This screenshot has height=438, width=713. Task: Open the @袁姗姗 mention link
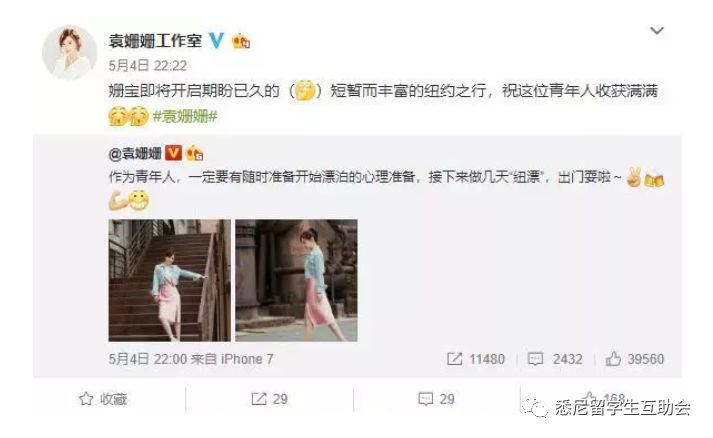135,153
